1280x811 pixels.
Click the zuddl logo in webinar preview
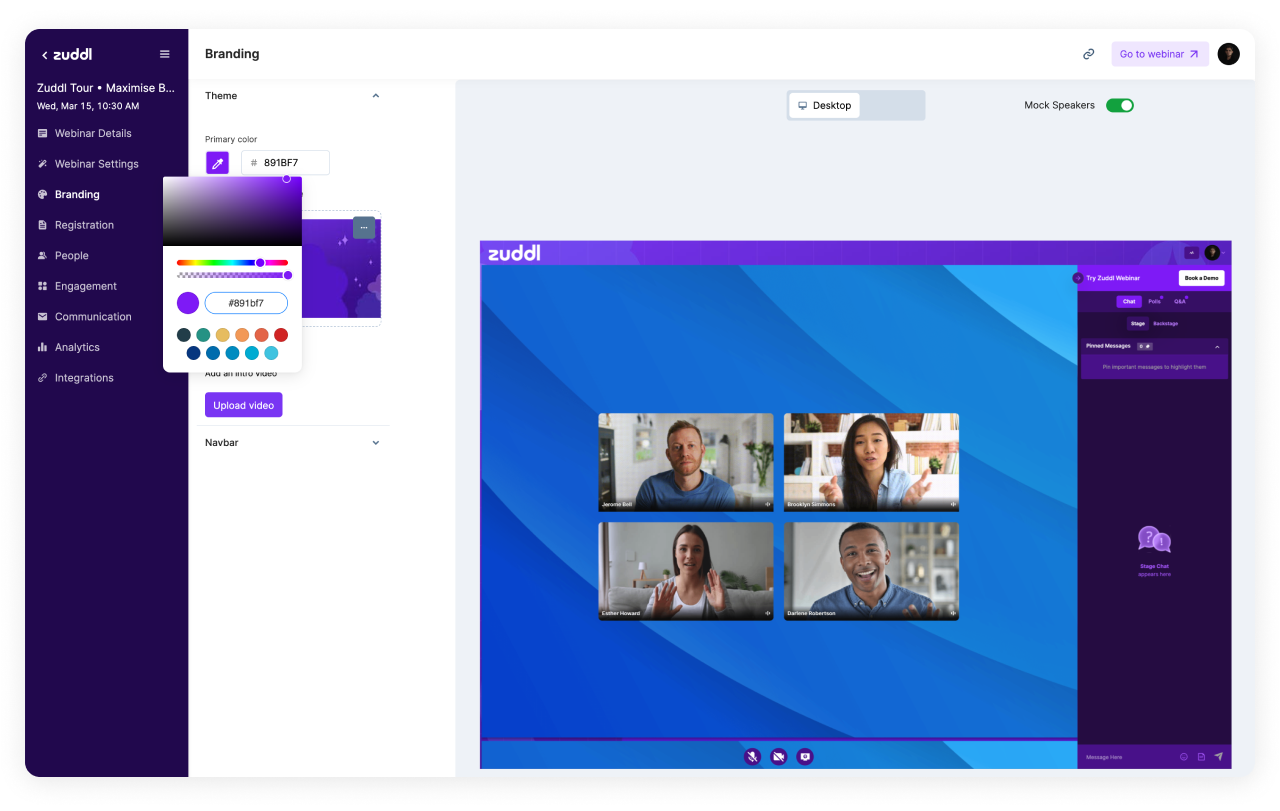[514, 253]
